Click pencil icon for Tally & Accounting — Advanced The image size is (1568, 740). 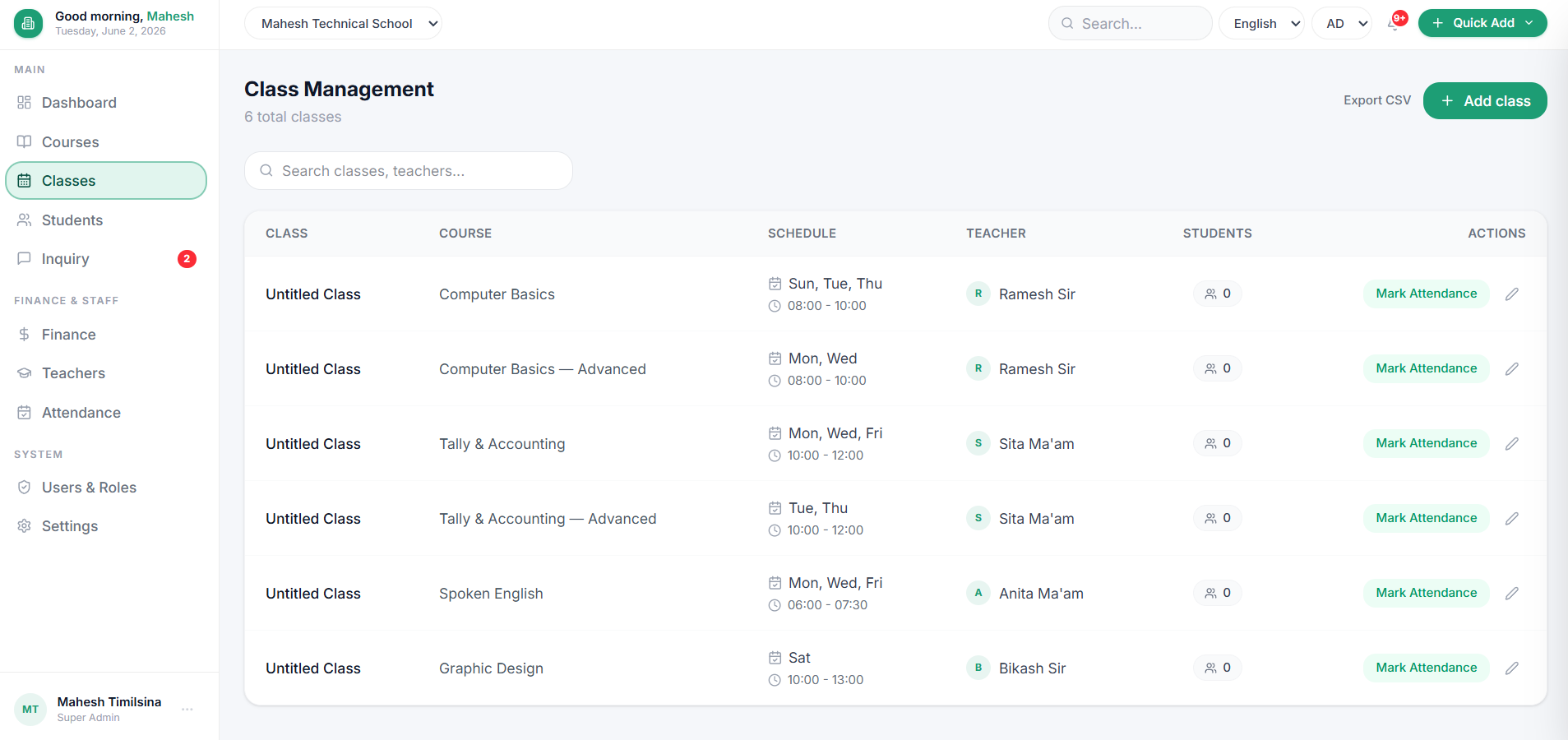click(1511, 519)
